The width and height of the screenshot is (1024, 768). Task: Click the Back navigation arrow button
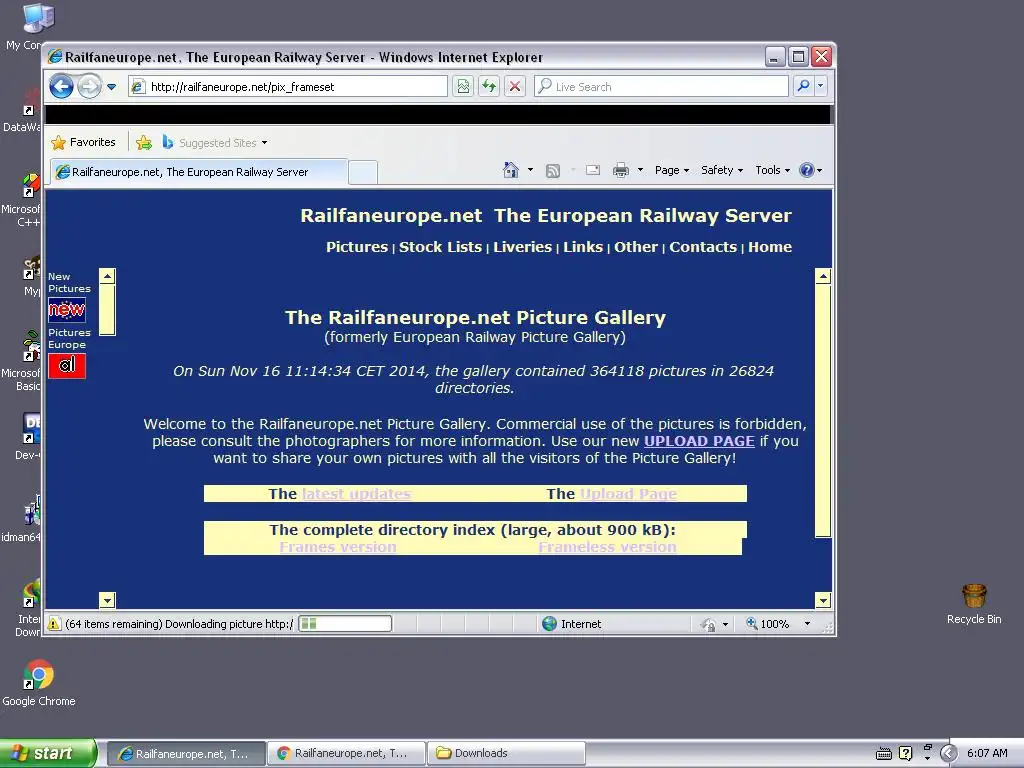[61, 86]
